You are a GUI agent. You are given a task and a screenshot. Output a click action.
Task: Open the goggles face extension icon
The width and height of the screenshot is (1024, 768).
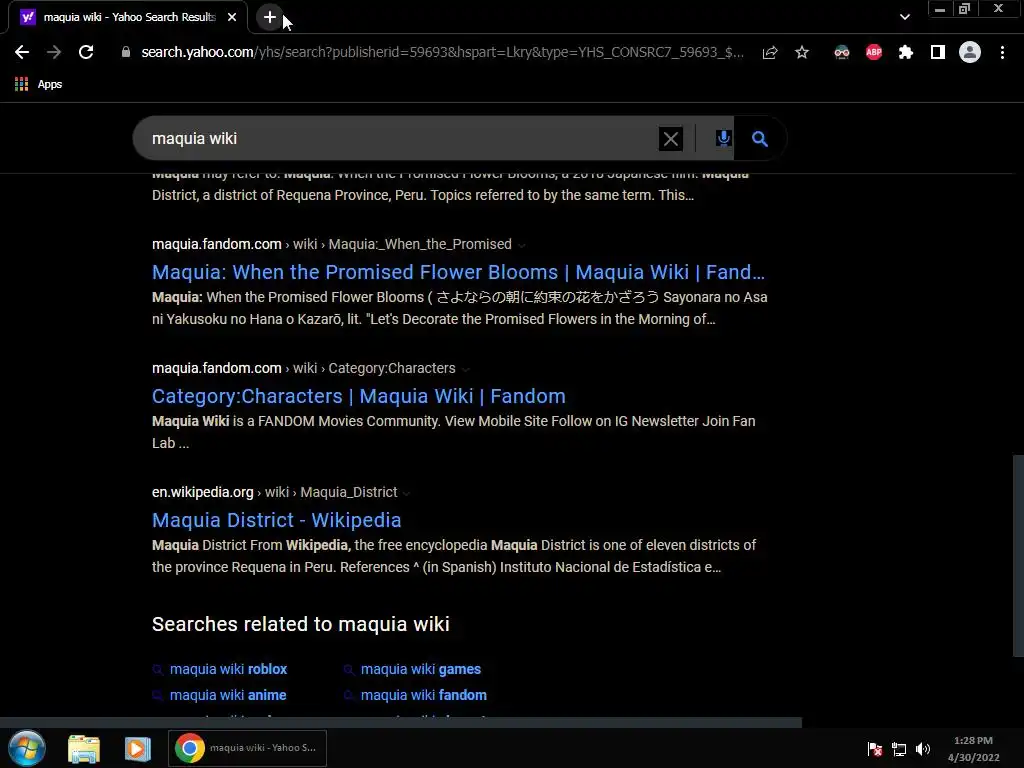[842, 52]
